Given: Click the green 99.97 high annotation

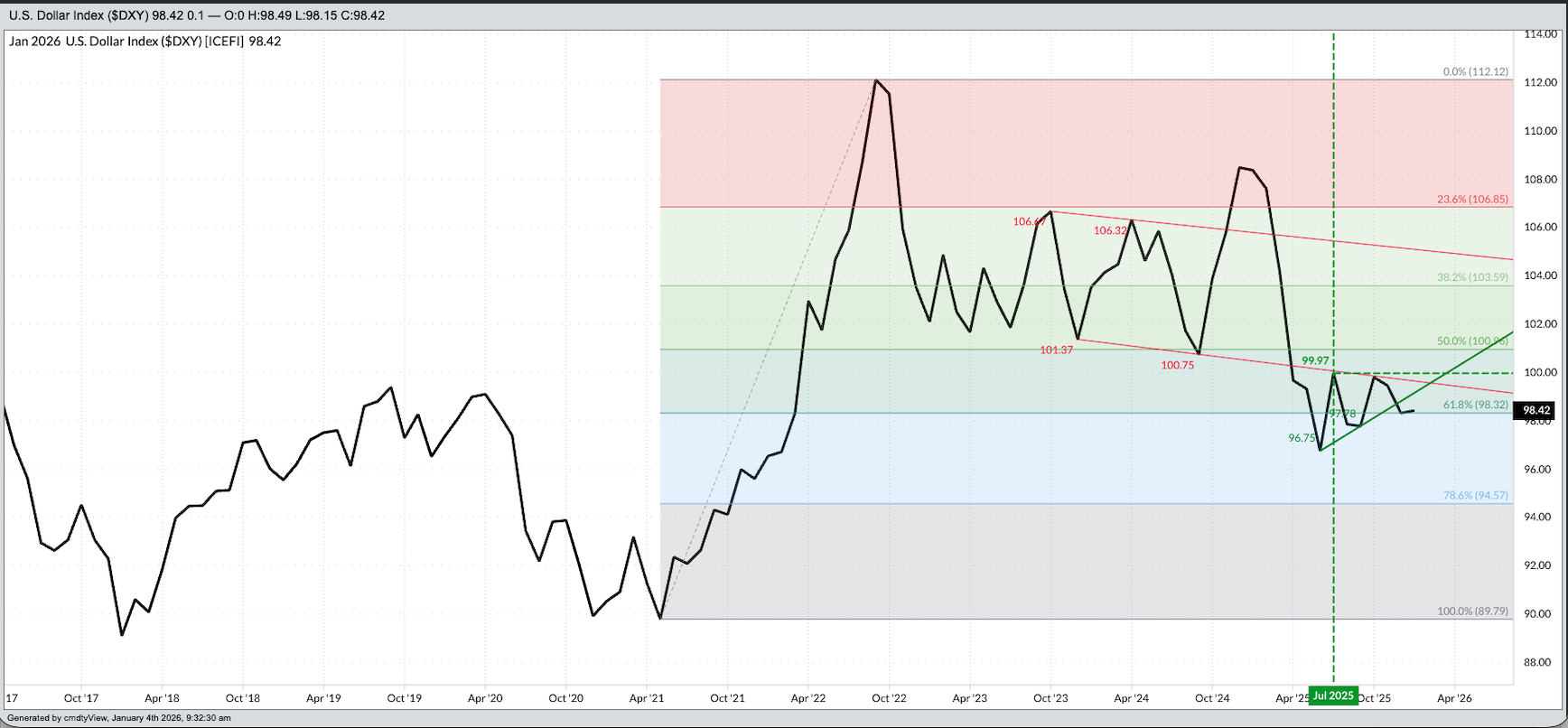Looking at the screenshot, I should [x=1316, y=360].
